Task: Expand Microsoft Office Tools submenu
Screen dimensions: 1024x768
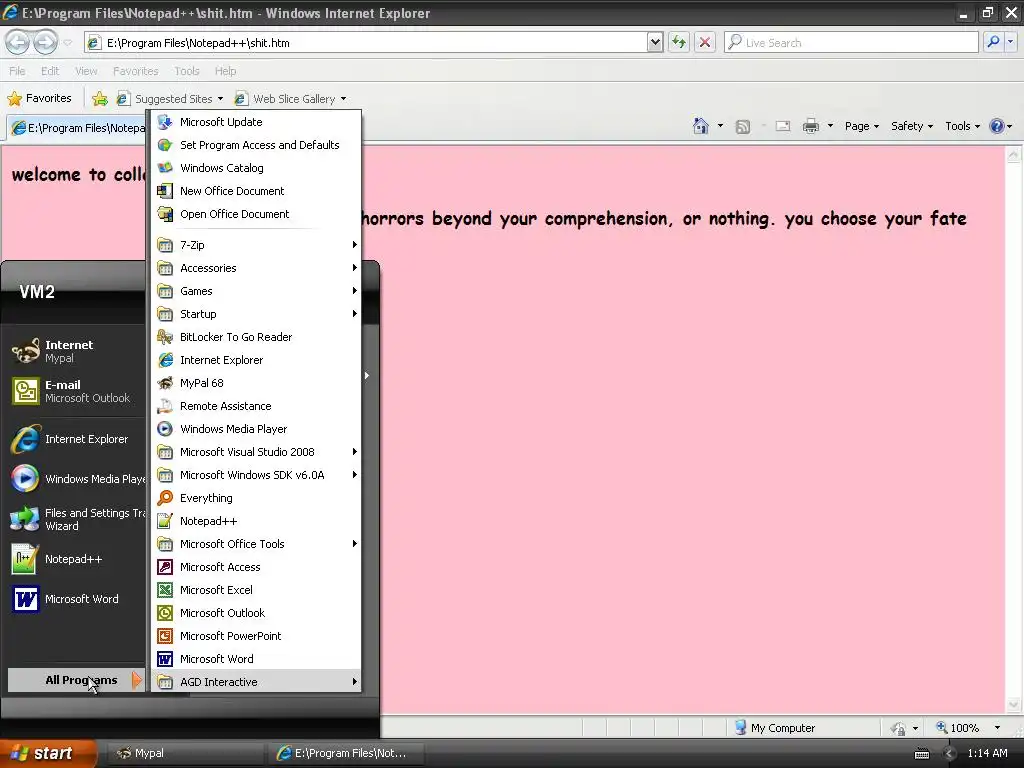Action: click(256, 544)
